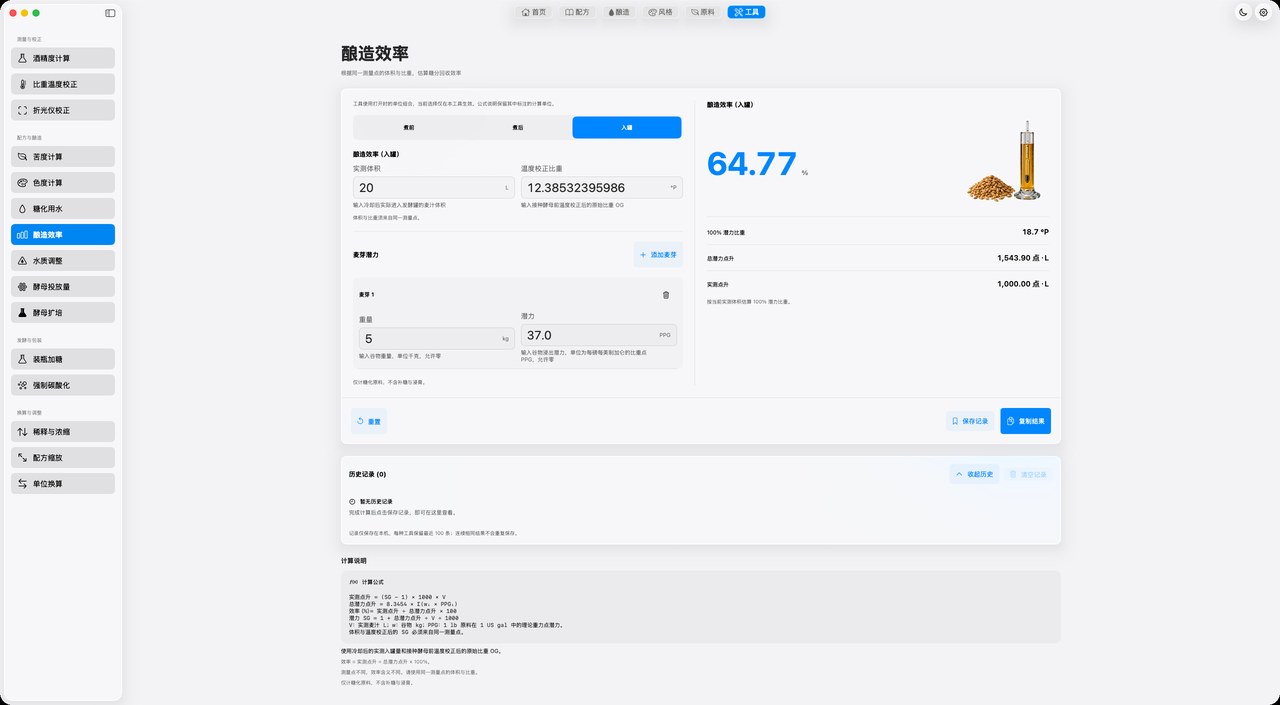The height and width of the screenshot is (705, 1280).
Task: Open 酵母投放量 tool in sidebar
Action: pos(63,287)
